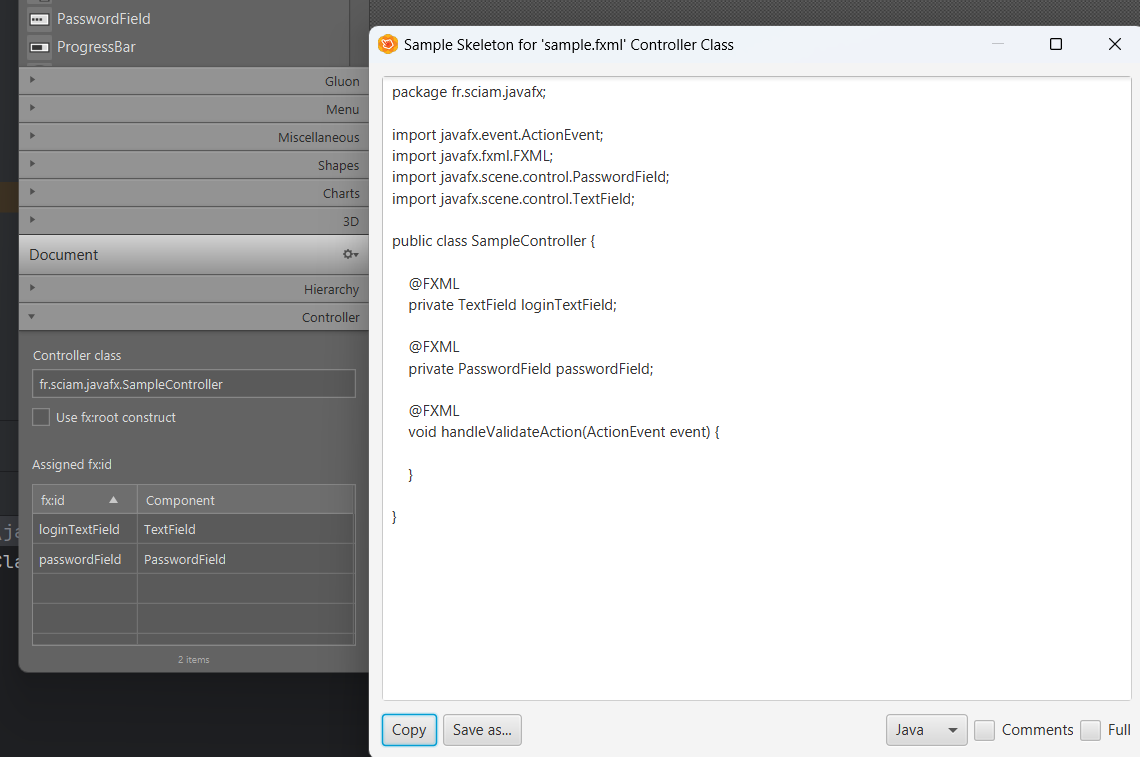Click the PasswordField import line
The image size is (1140, 757).
(x=531, y=177)
